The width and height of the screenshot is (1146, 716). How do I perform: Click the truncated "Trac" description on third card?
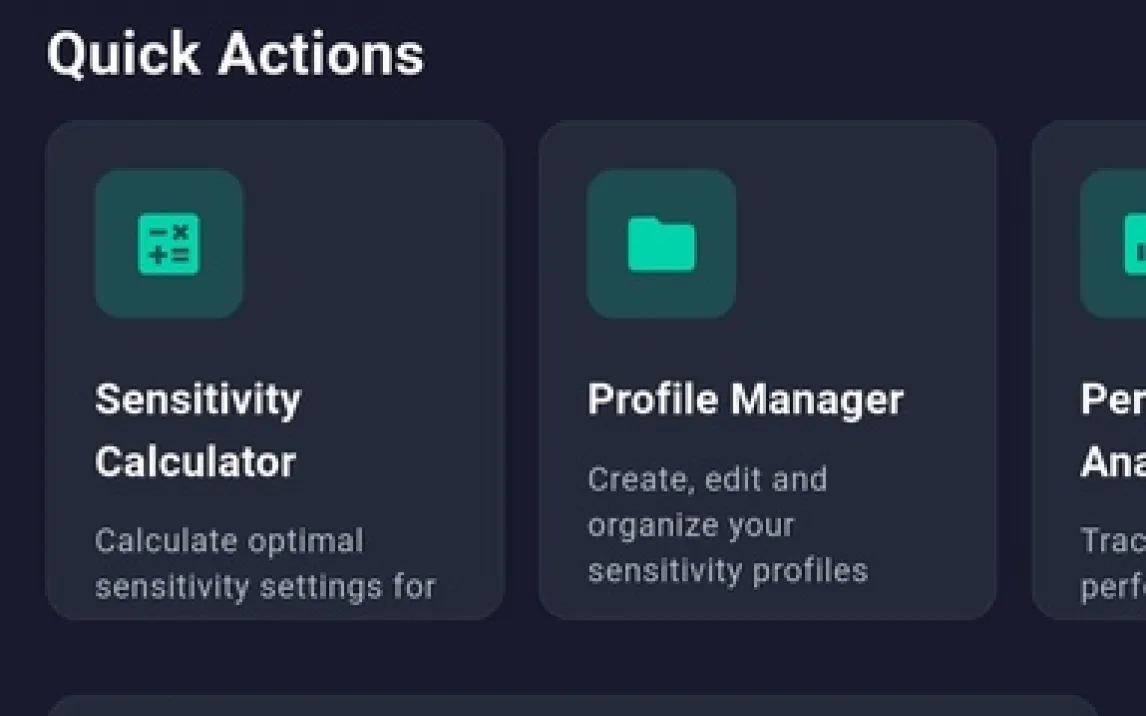(1113, 541)
